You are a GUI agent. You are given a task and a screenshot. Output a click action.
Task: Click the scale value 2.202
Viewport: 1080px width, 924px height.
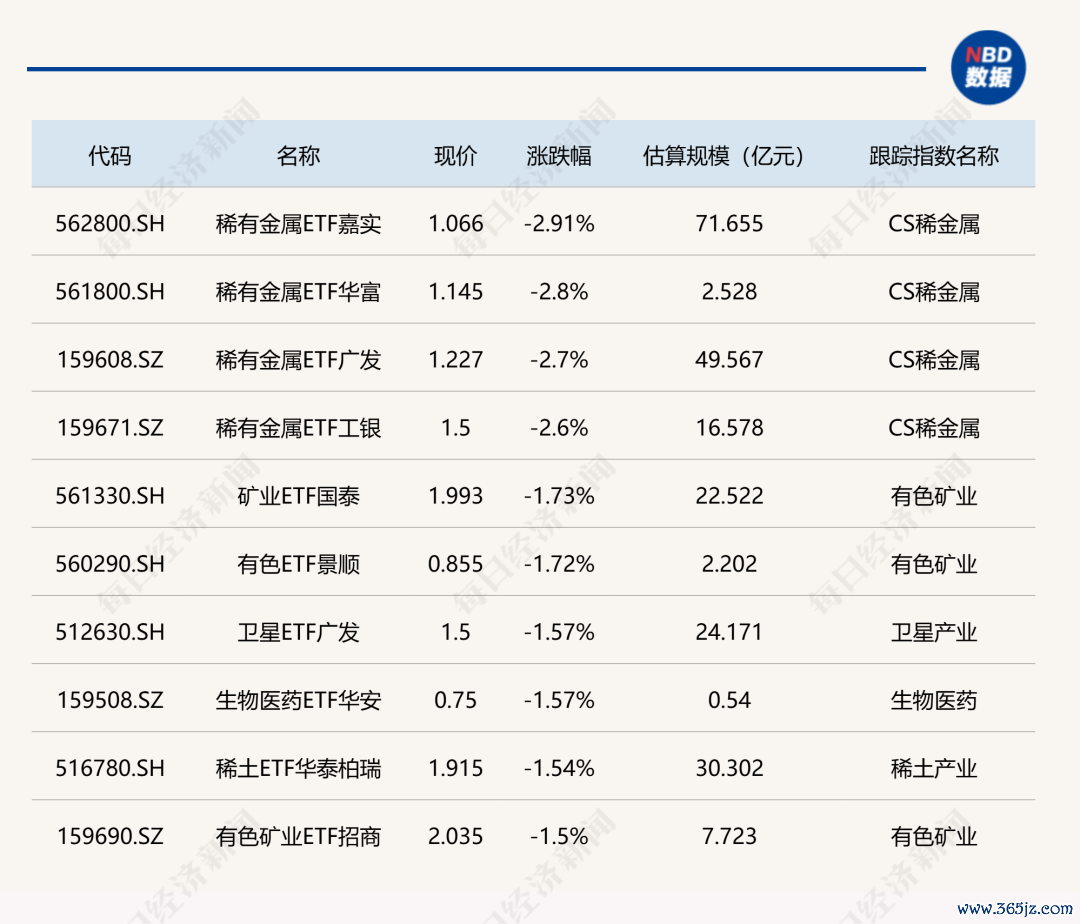coord(729,565)
